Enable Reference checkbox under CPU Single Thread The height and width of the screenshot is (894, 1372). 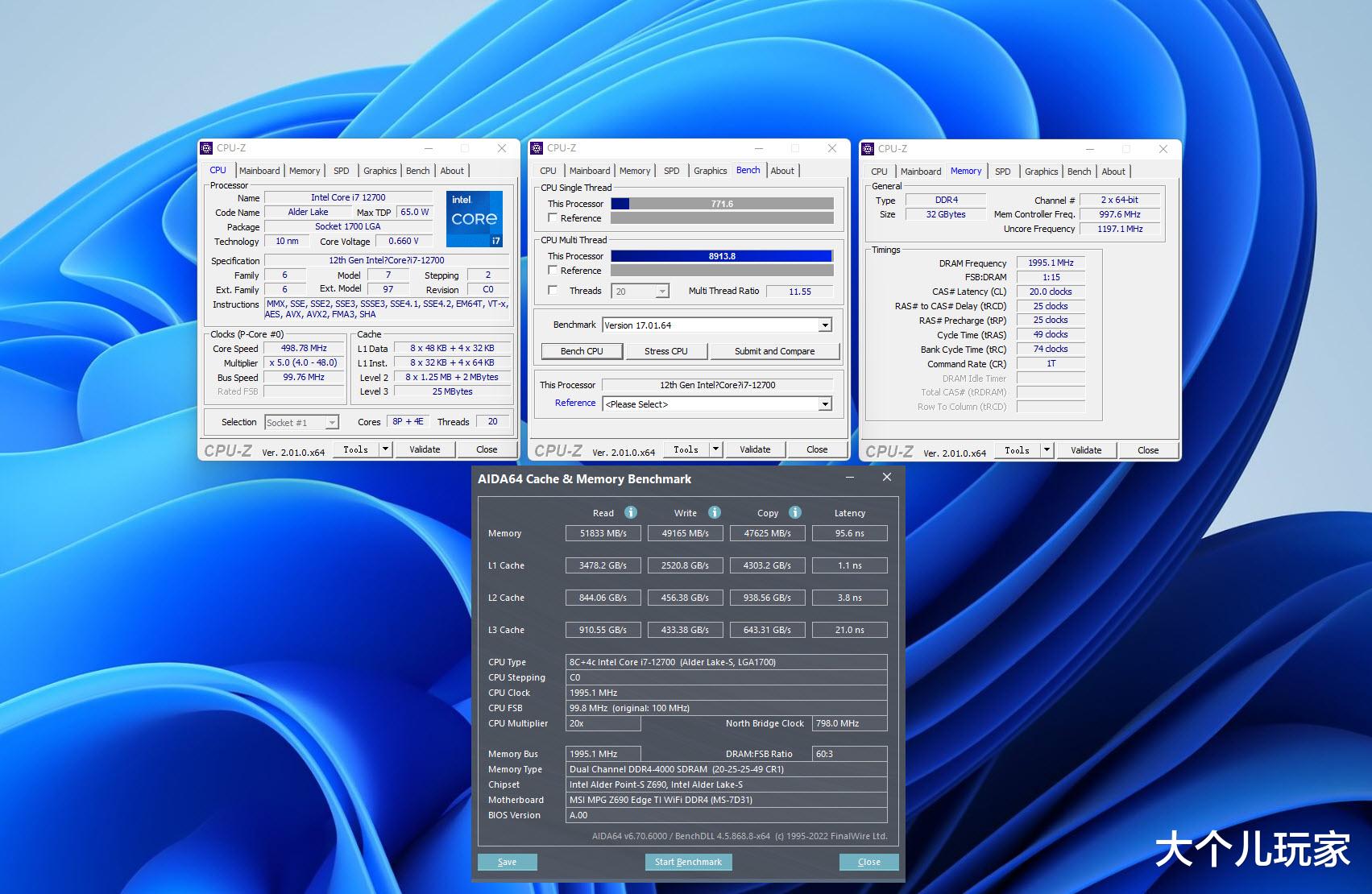[553, 217]
